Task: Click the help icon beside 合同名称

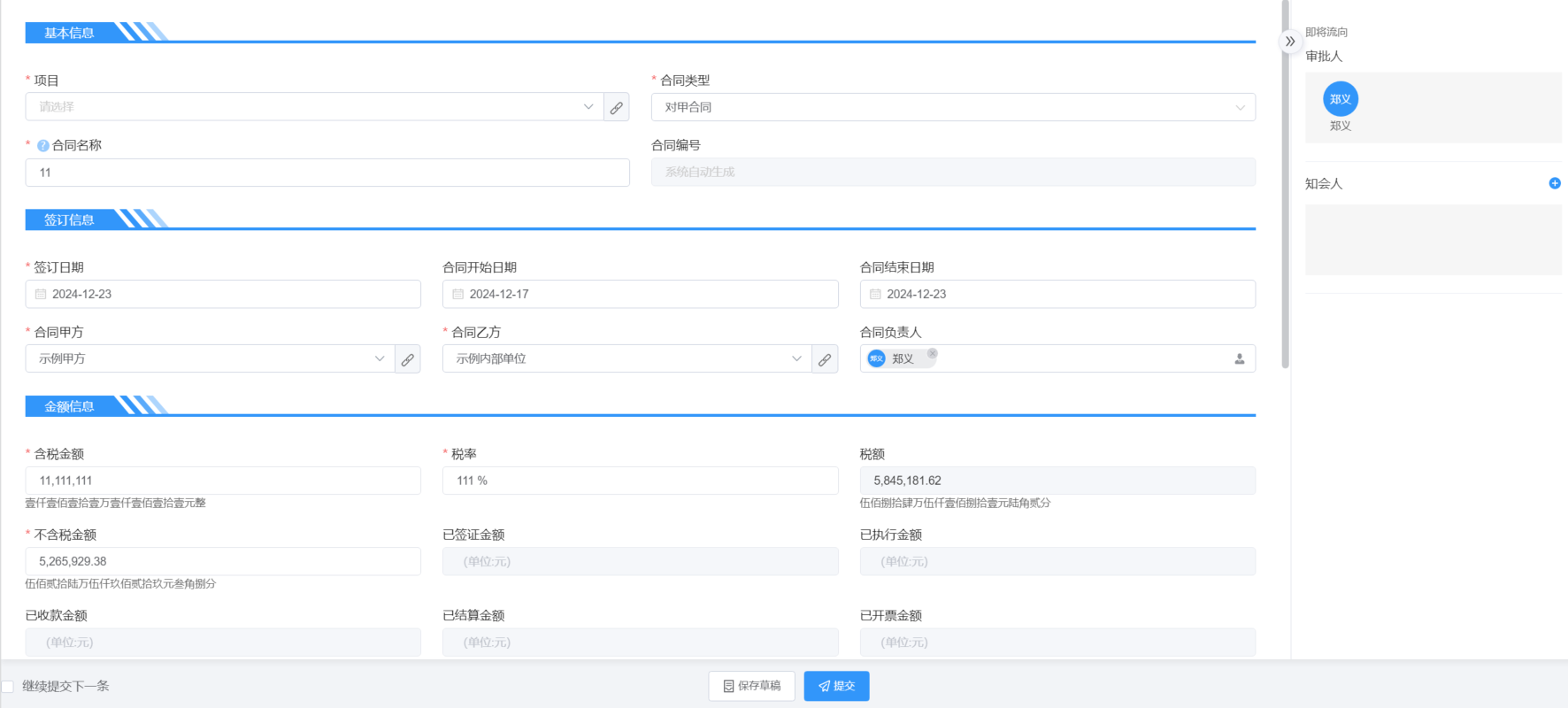Action: 42,146
